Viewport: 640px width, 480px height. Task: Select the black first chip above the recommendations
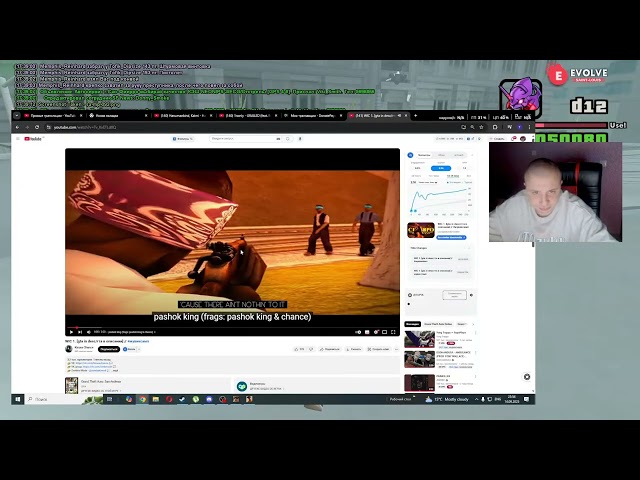click(412, 324)
